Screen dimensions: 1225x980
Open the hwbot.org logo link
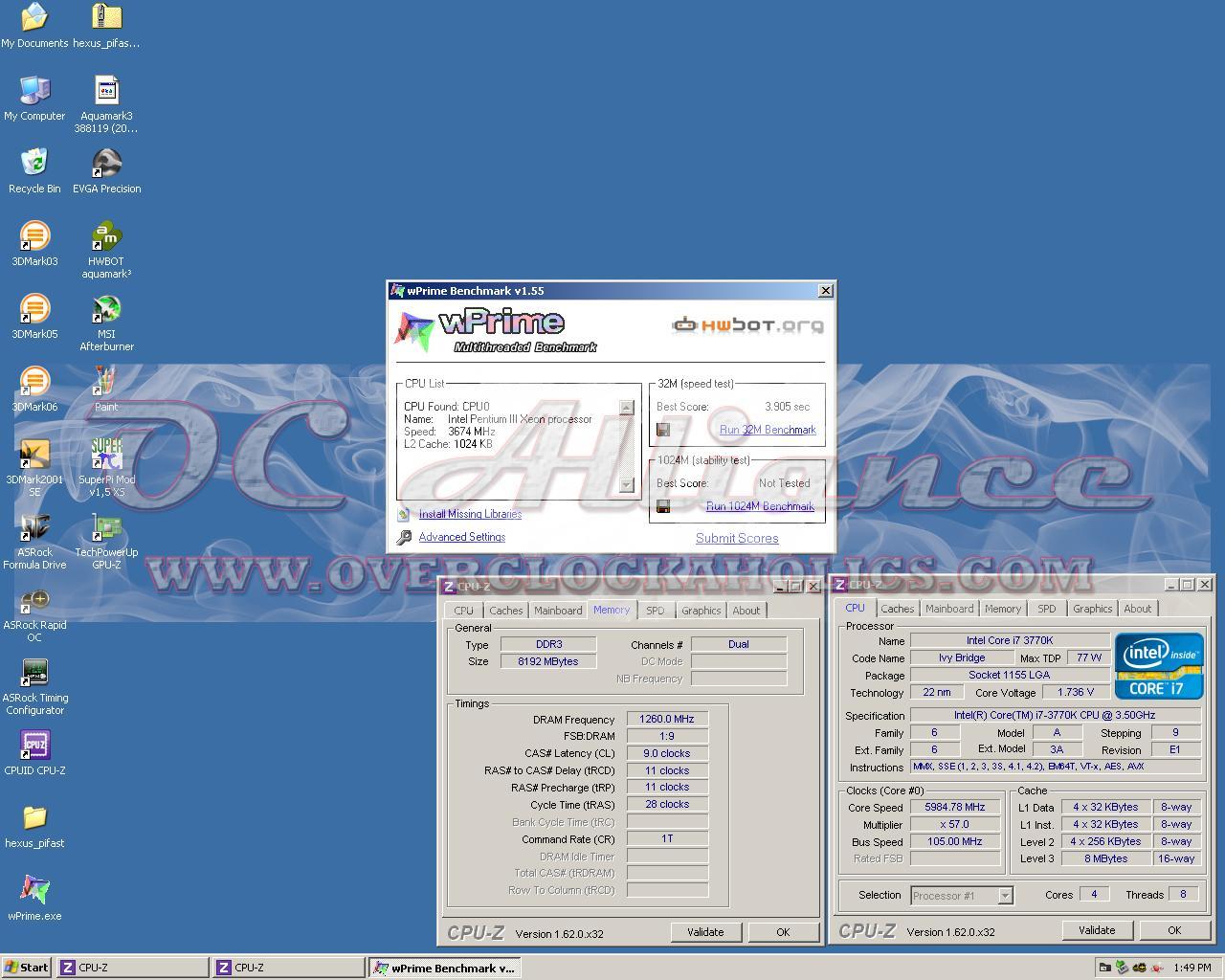(747, 325)
